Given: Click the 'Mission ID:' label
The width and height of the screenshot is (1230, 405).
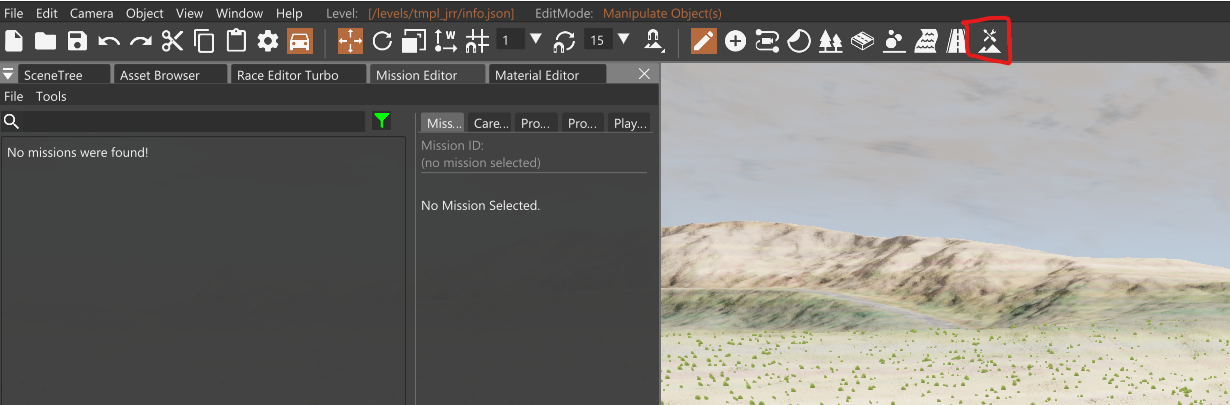Looking at the screenshot, I should (452, 146).
